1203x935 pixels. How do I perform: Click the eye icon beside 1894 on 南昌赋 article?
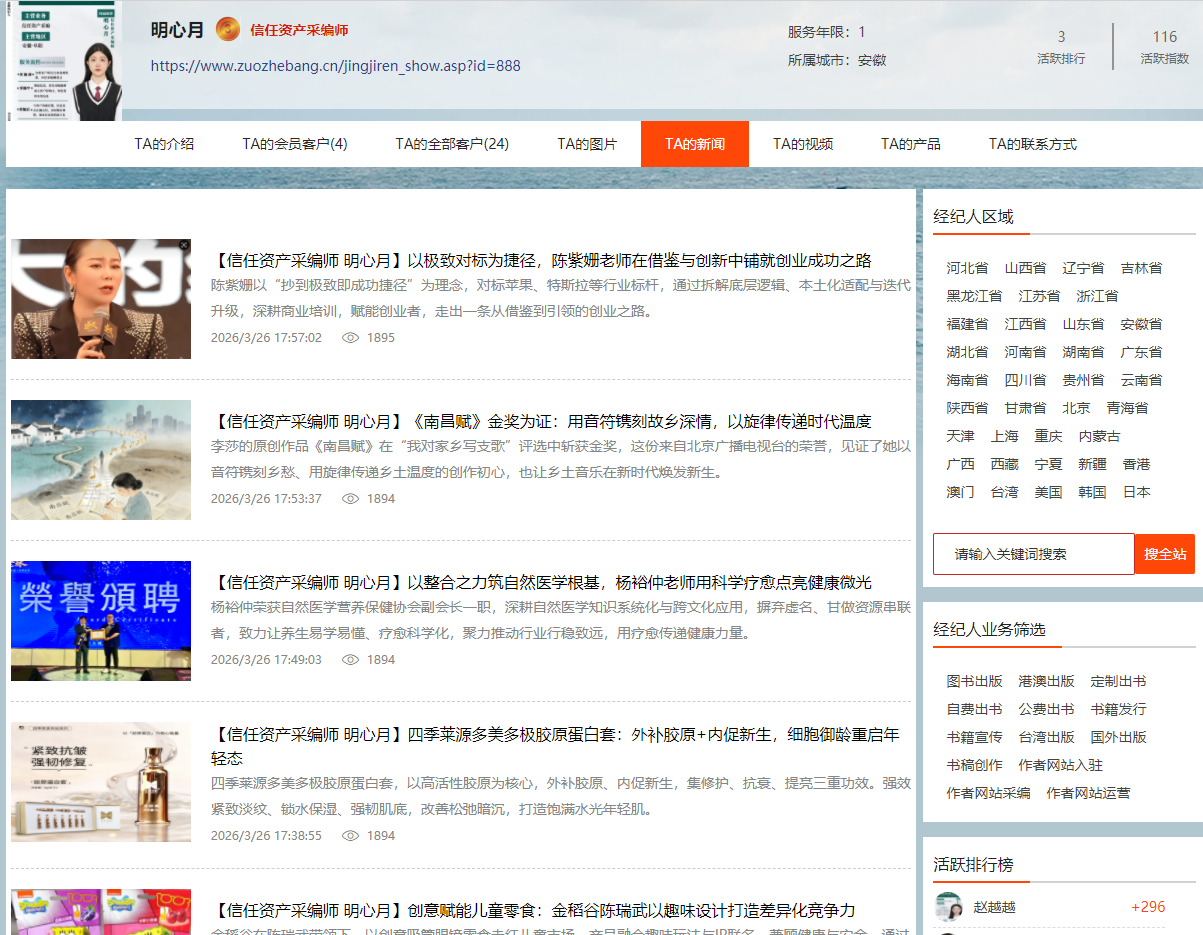click(x=350, y=499)
